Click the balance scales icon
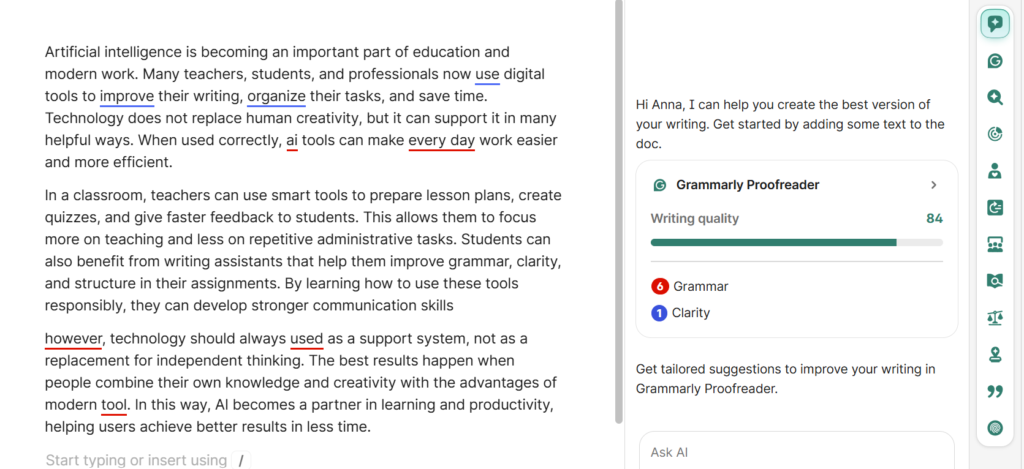Viewport: 1024px width, 469px height. click(994, 318)
